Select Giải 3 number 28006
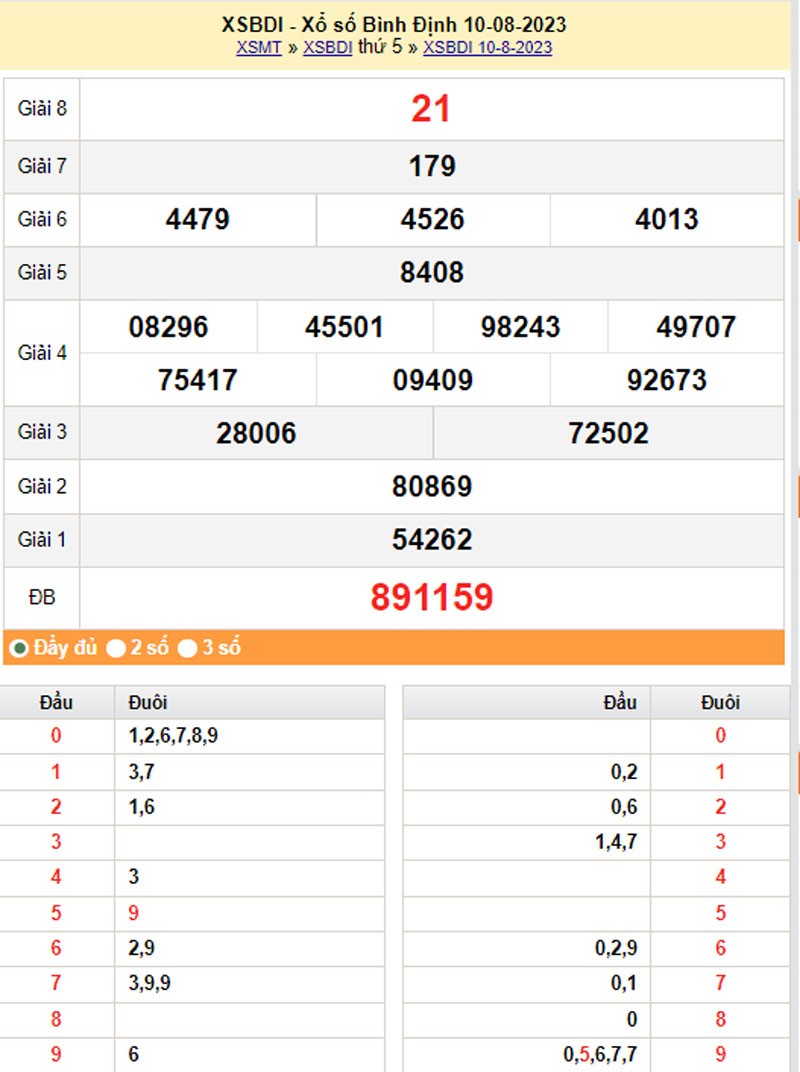800x1072 pixels. (x=256, y=433)
